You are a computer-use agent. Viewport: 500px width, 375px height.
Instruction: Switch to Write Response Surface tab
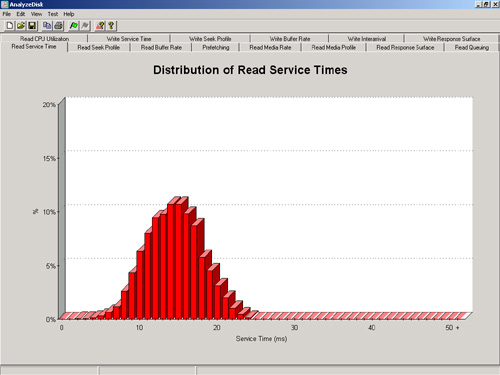click(452, 39)
